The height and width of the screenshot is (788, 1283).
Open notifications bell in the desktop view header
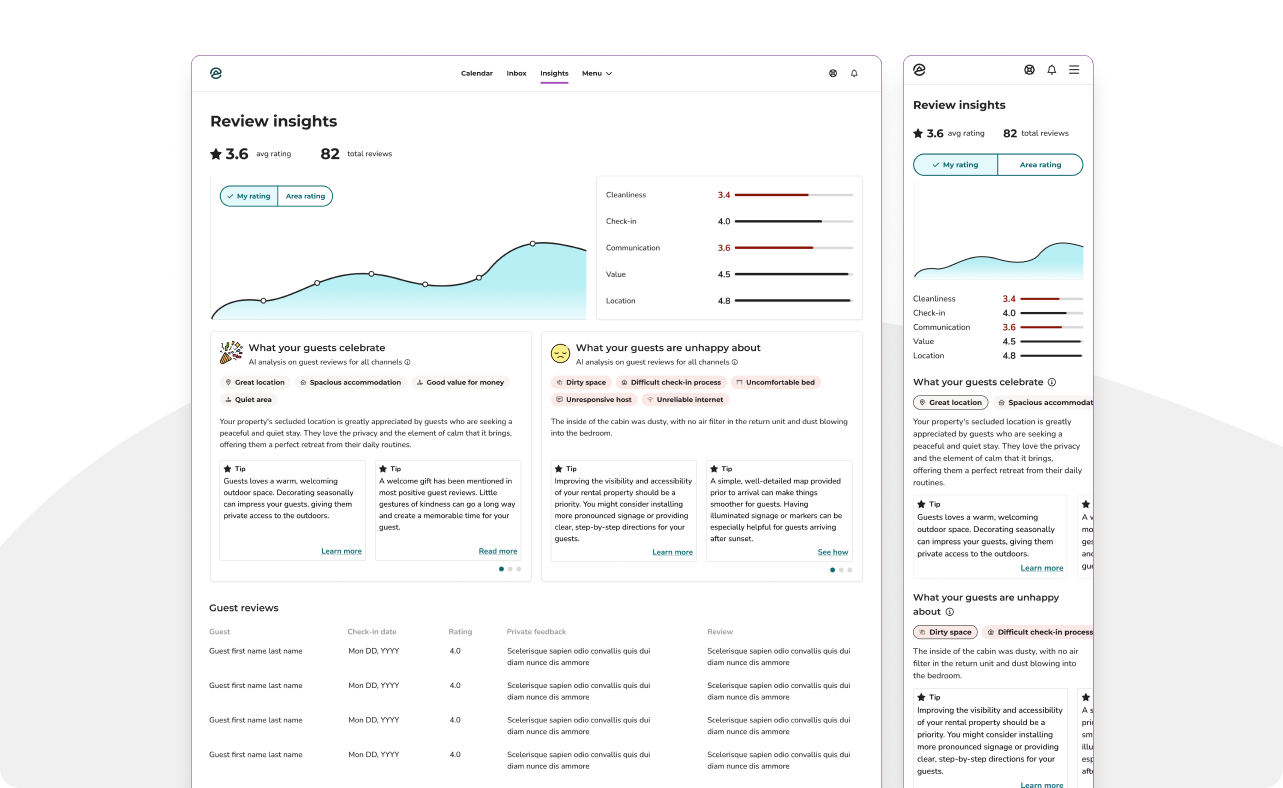click(x=854, y=73)
